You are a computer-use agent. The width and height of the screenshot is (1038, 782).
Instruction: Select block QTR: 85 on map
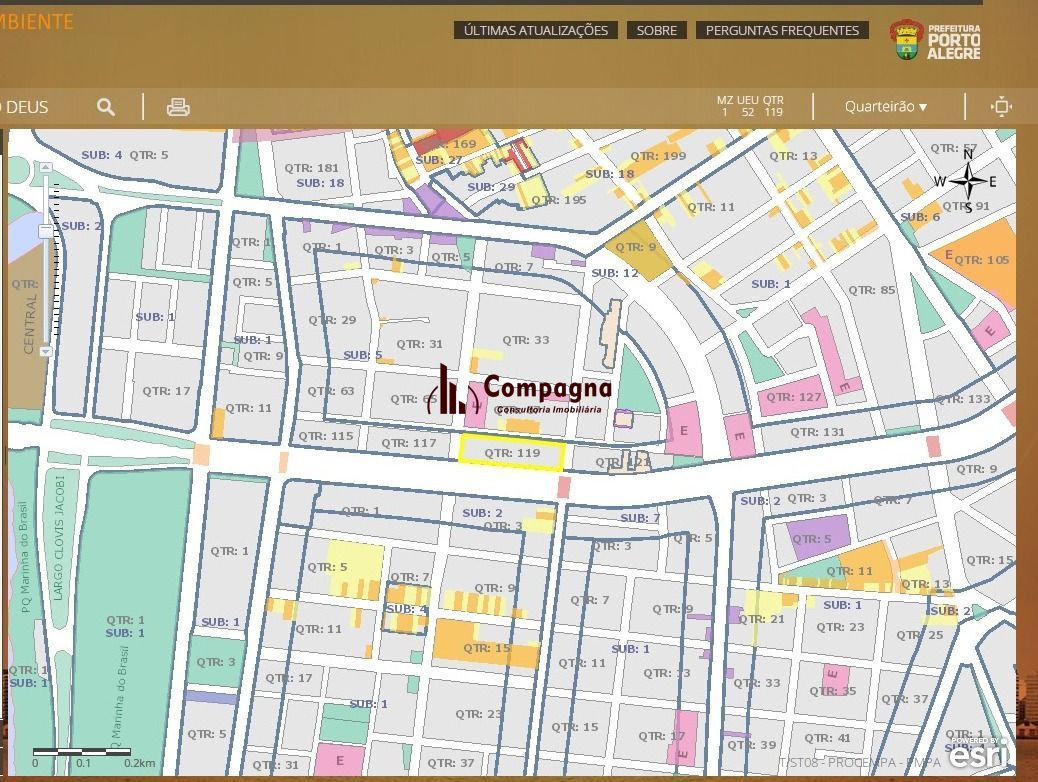871,289
